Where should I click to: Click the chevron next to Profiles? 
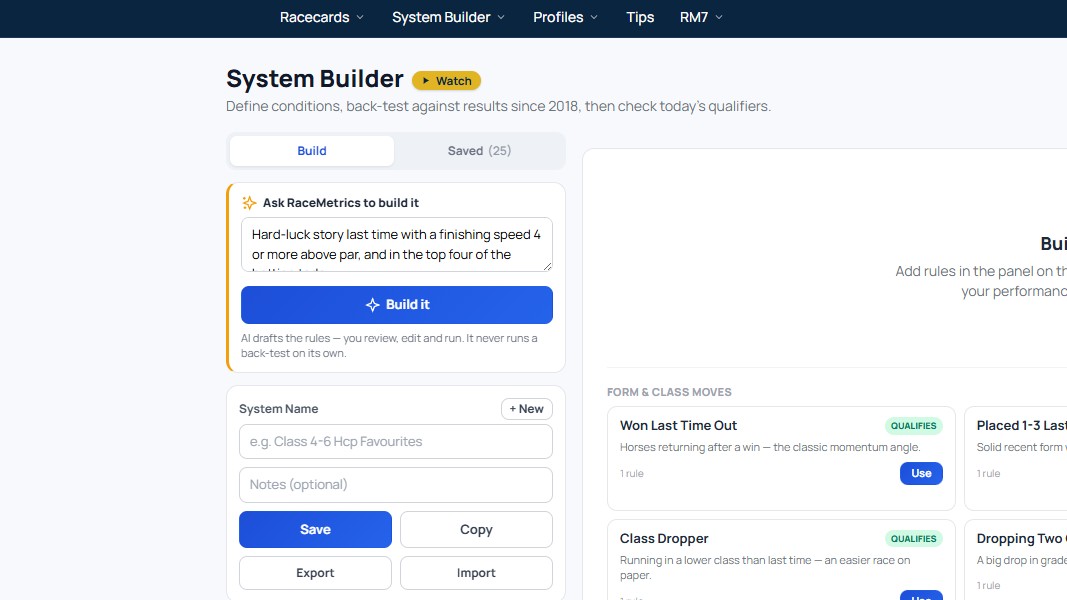(x=594, y=18)
